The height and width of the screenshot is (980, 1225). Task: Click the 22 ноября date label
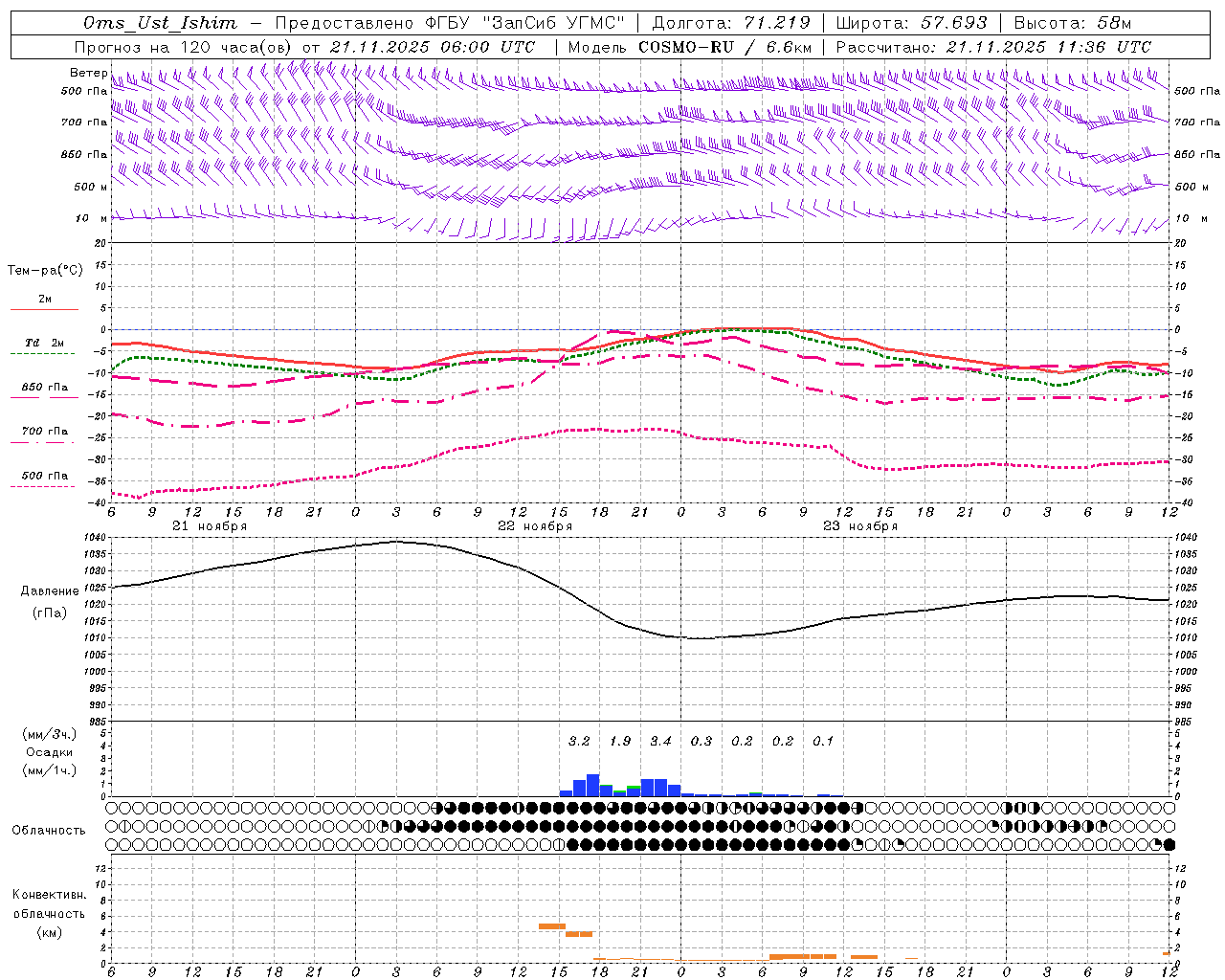[535, 526]
